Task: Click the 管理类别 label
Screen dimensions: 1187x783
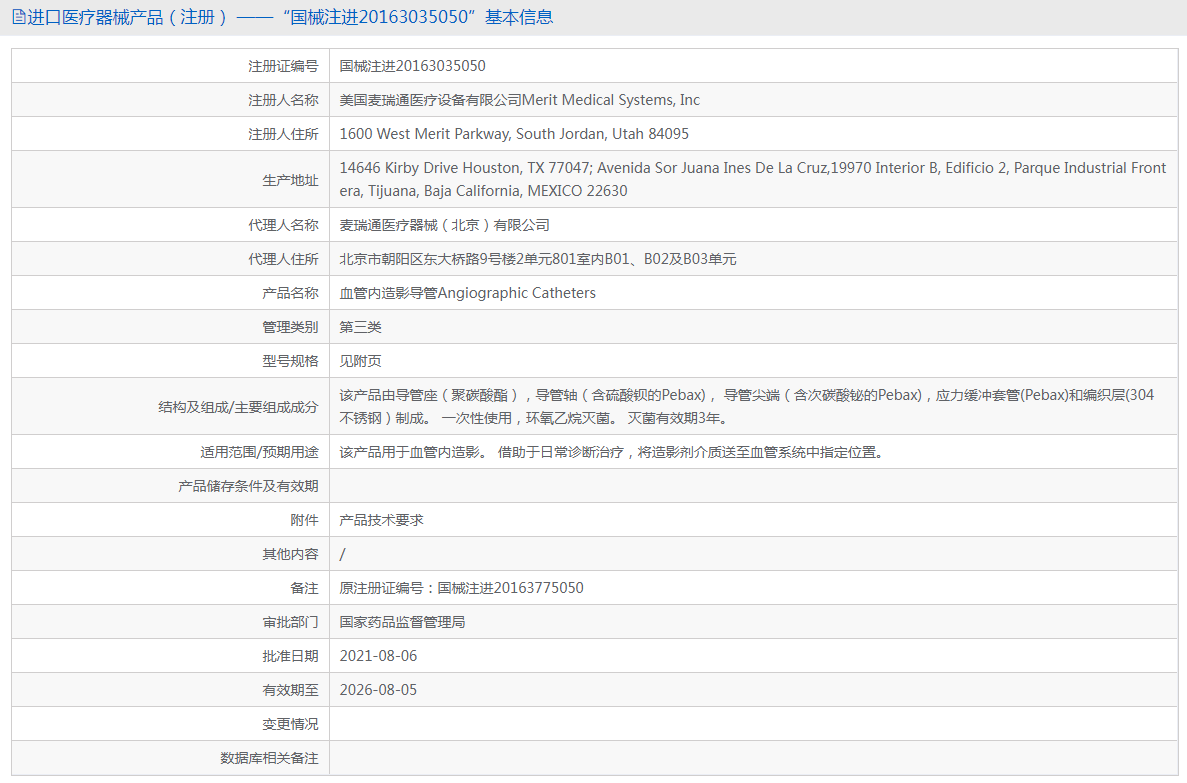Action: 291,327
